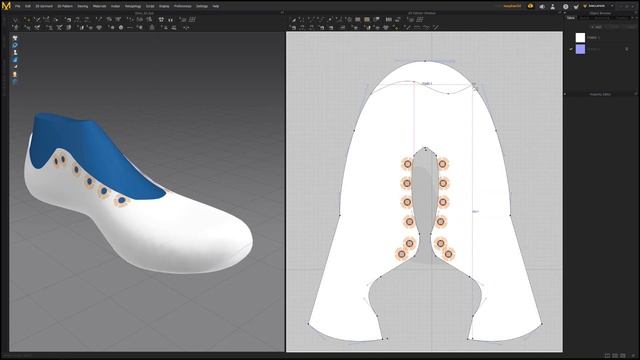The width and height of the screenshot is (640, 360).
Task: Open the Sewing menu
Action: (x=82, y=6)
